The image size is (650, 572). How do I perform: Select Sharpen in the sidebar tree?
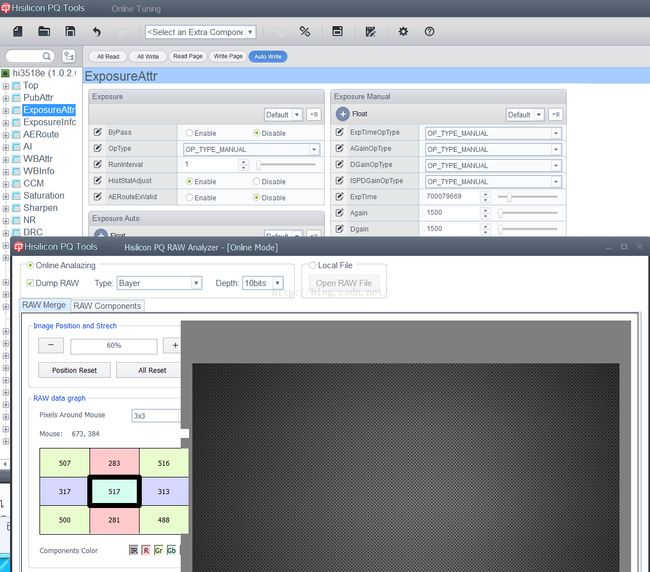click(x=40, y=208)
